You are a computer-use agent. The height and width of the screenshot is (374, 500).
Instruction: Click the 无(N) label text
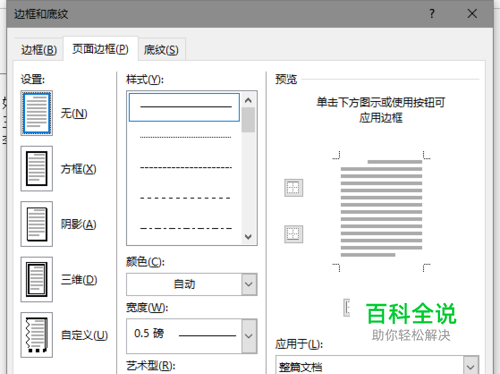pos(74,113)
